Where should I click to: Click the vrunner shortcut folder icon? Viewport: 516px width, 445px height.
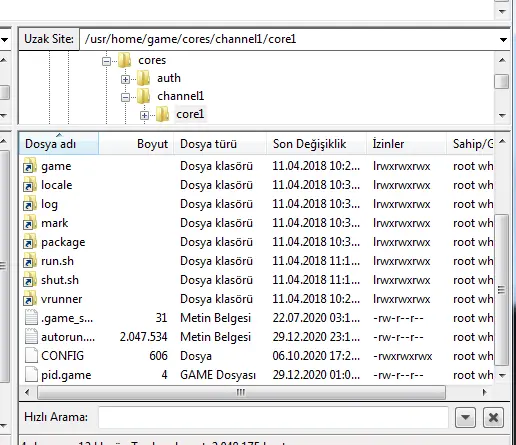30,299
